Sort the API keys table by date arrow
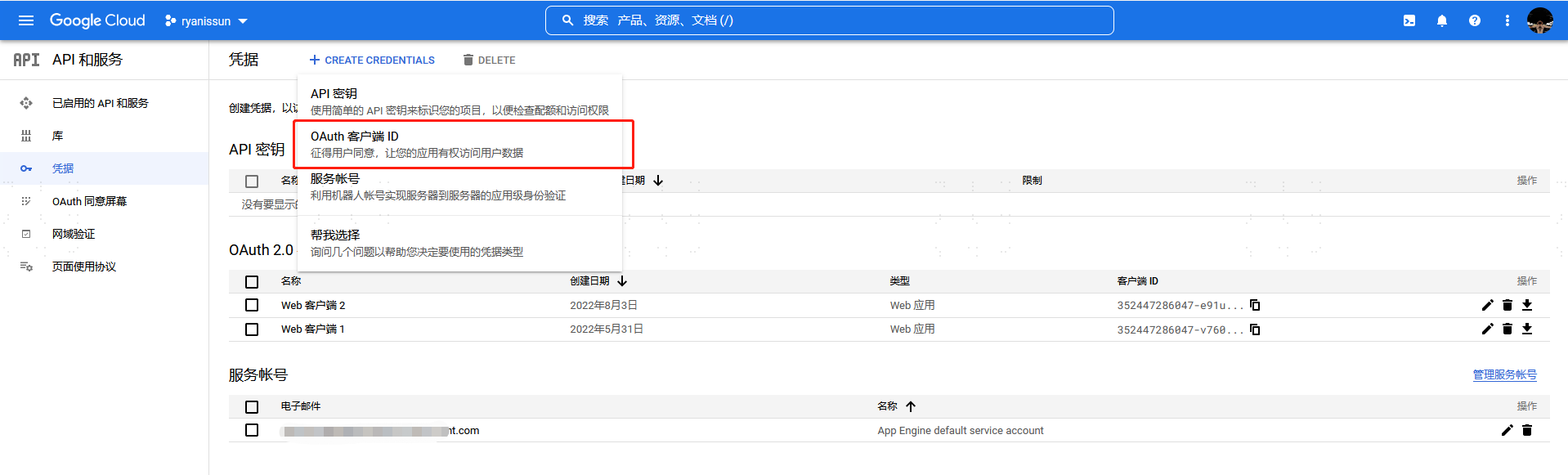The width and height of the screenshot is (1568, 475). click(658, 181)
